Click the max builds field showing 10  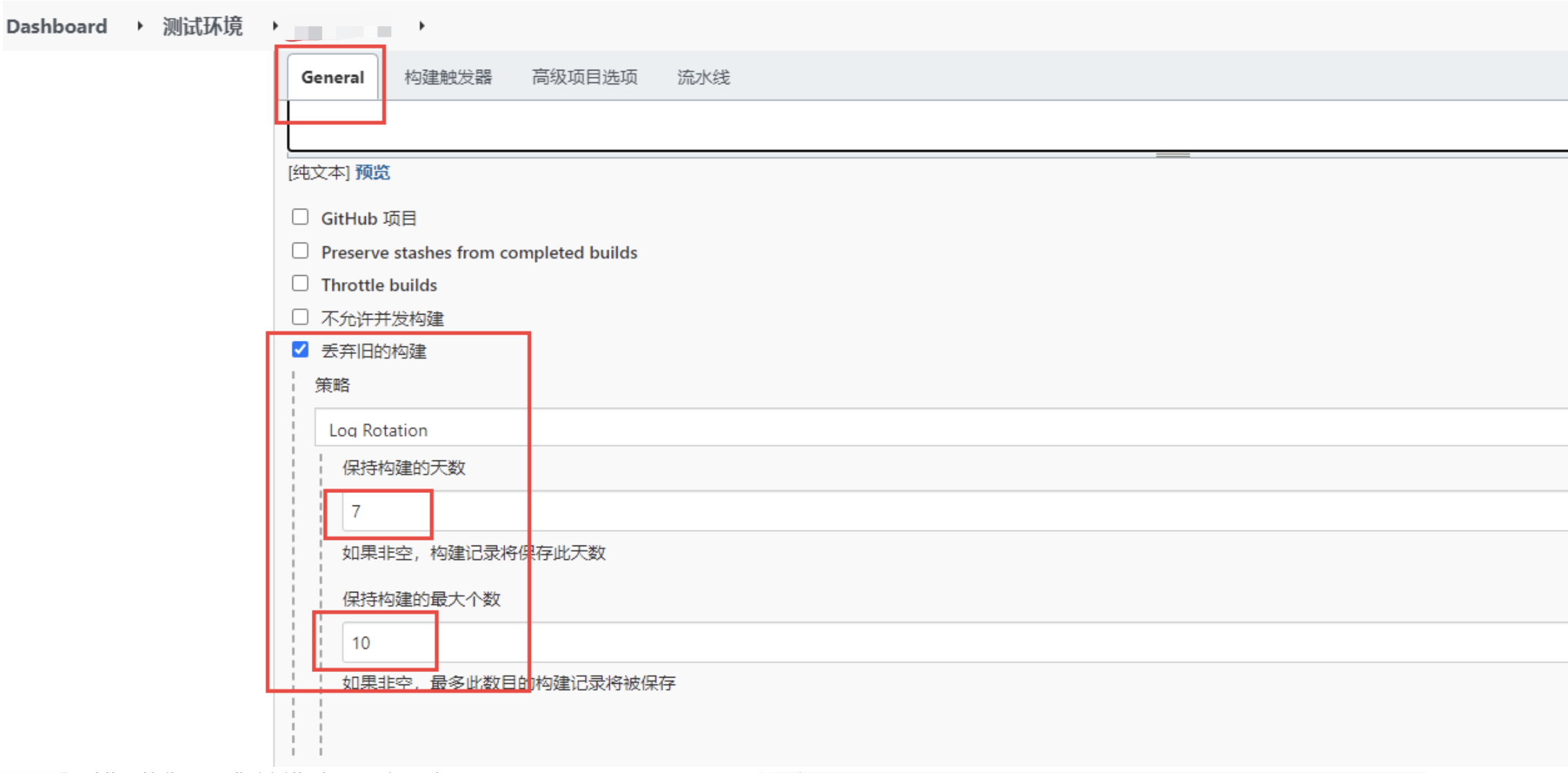(x=899, y=642)
